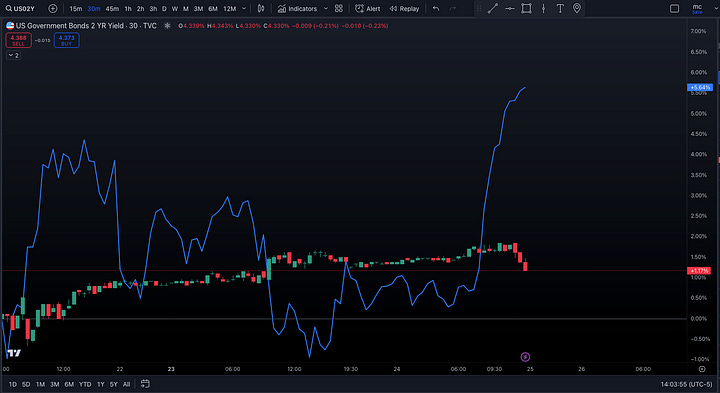Select the text annotation tool
The height and width of the screenshot is (393, 720).
click(560, 8)
